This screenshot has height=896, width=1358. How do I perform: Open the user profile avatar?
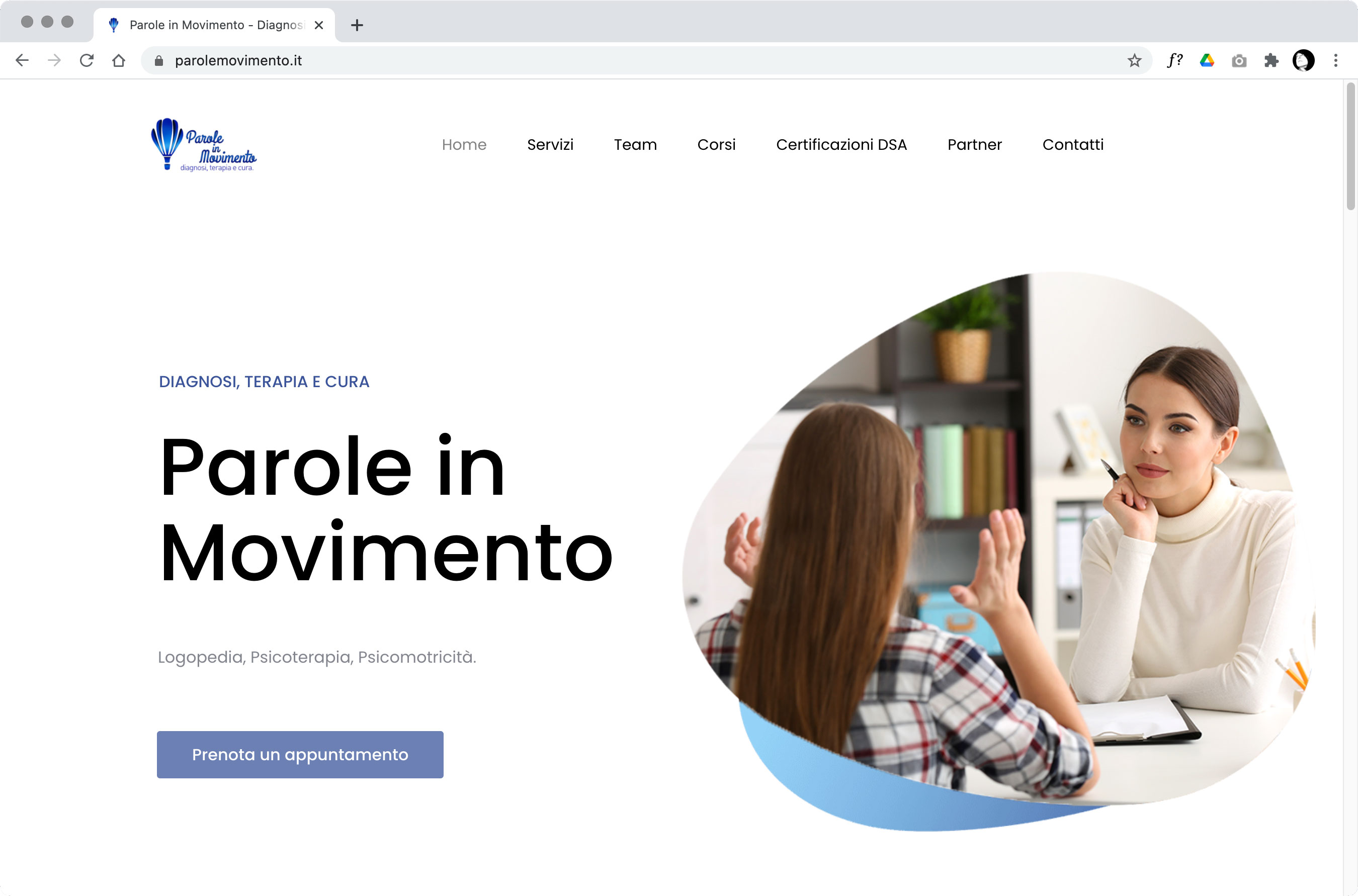[x=1303, y=60]
